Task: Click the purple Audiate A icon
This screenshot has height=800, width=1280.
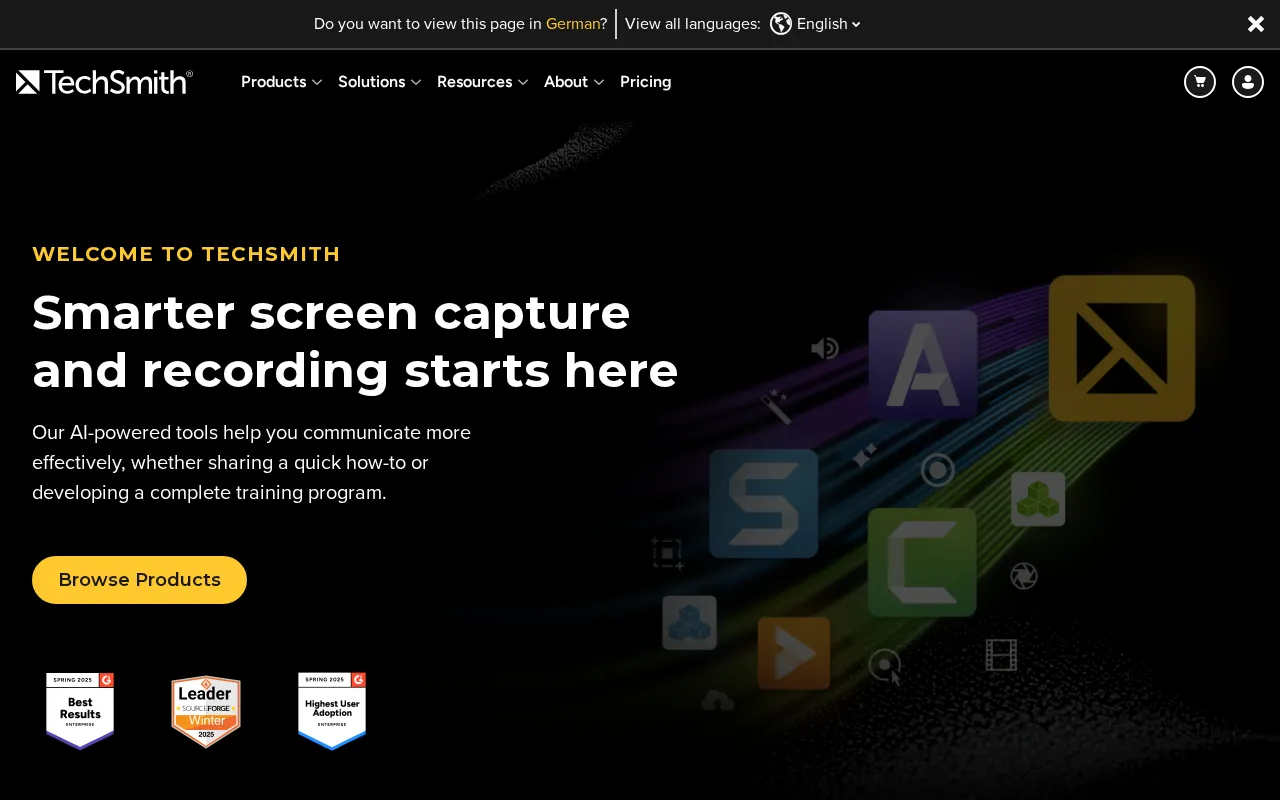Action: (x=923, y=364)
